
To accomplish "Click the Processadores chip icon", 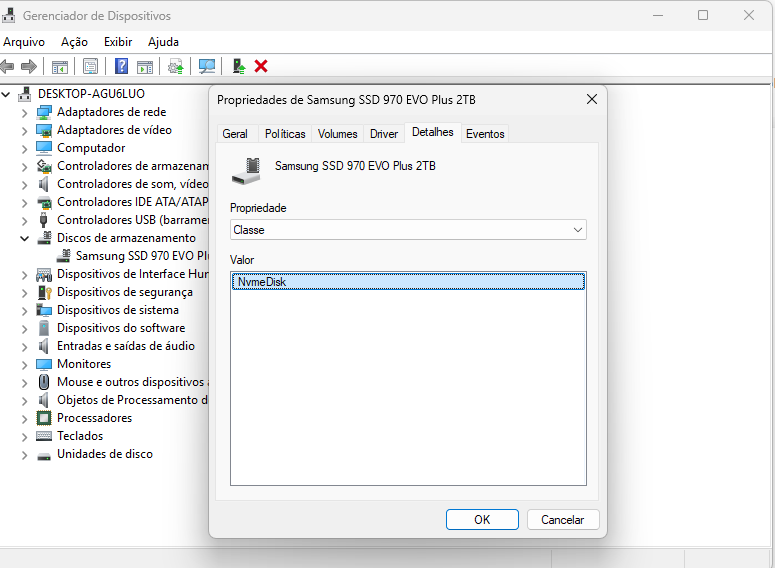I will coord(44,418).
